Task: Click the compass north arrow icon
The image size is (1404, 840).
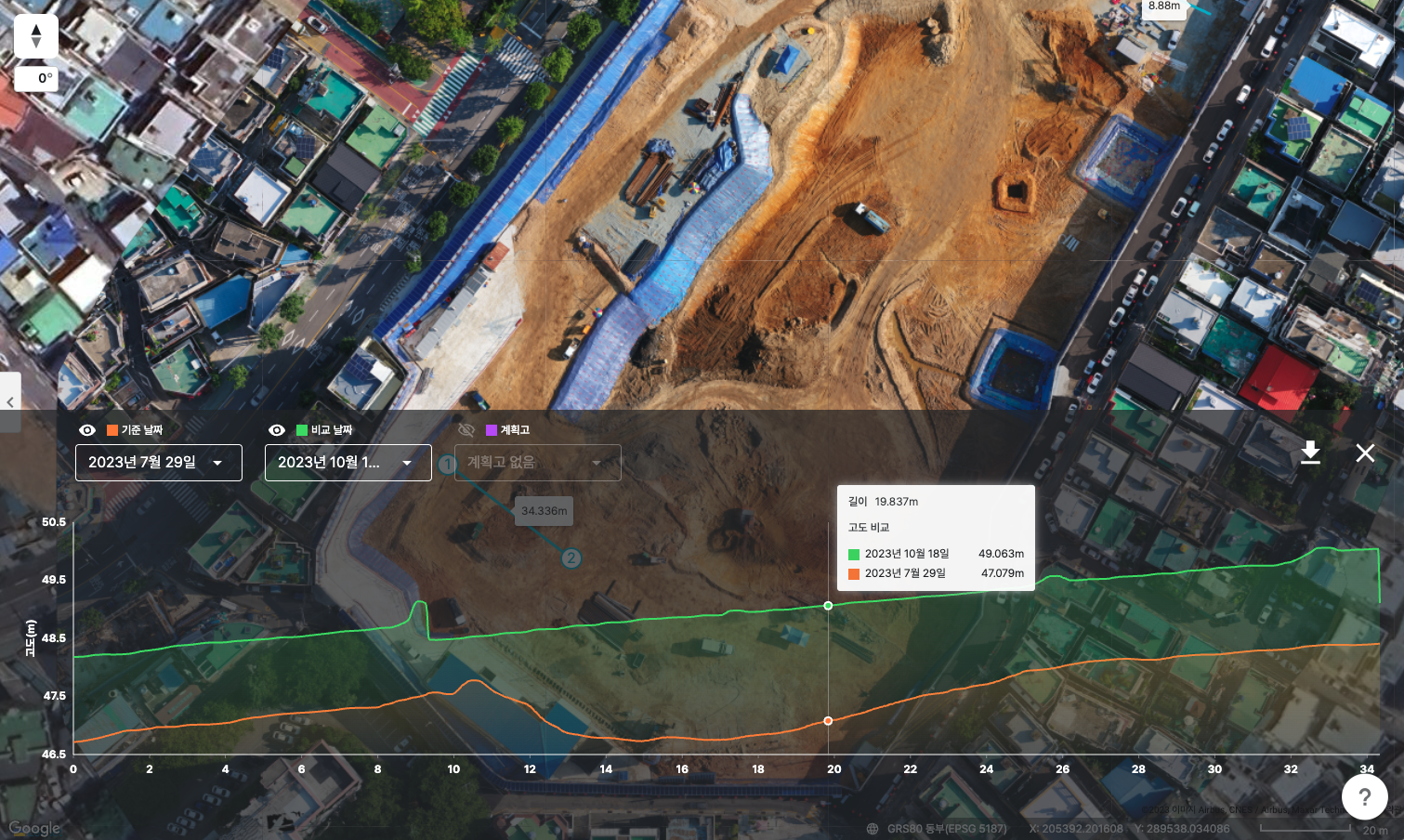Action: (x=36, y=36)
